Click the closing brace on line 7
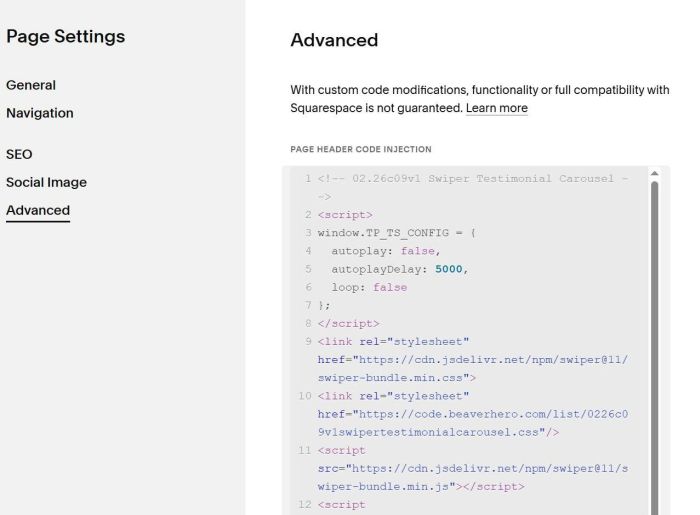The image size is (700, 515). (323, 305)
